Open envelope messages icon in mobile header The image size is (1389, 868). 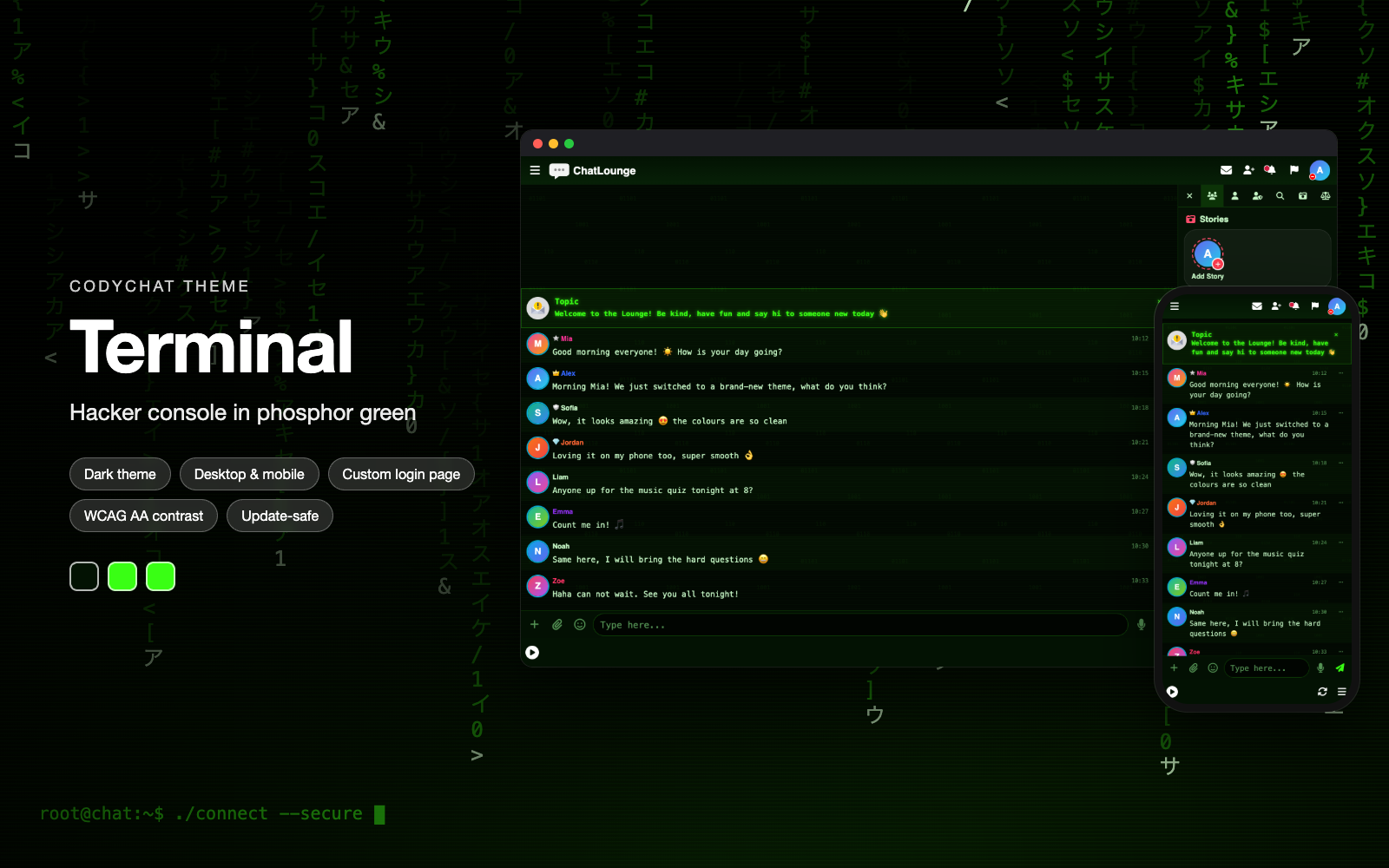1257,306
